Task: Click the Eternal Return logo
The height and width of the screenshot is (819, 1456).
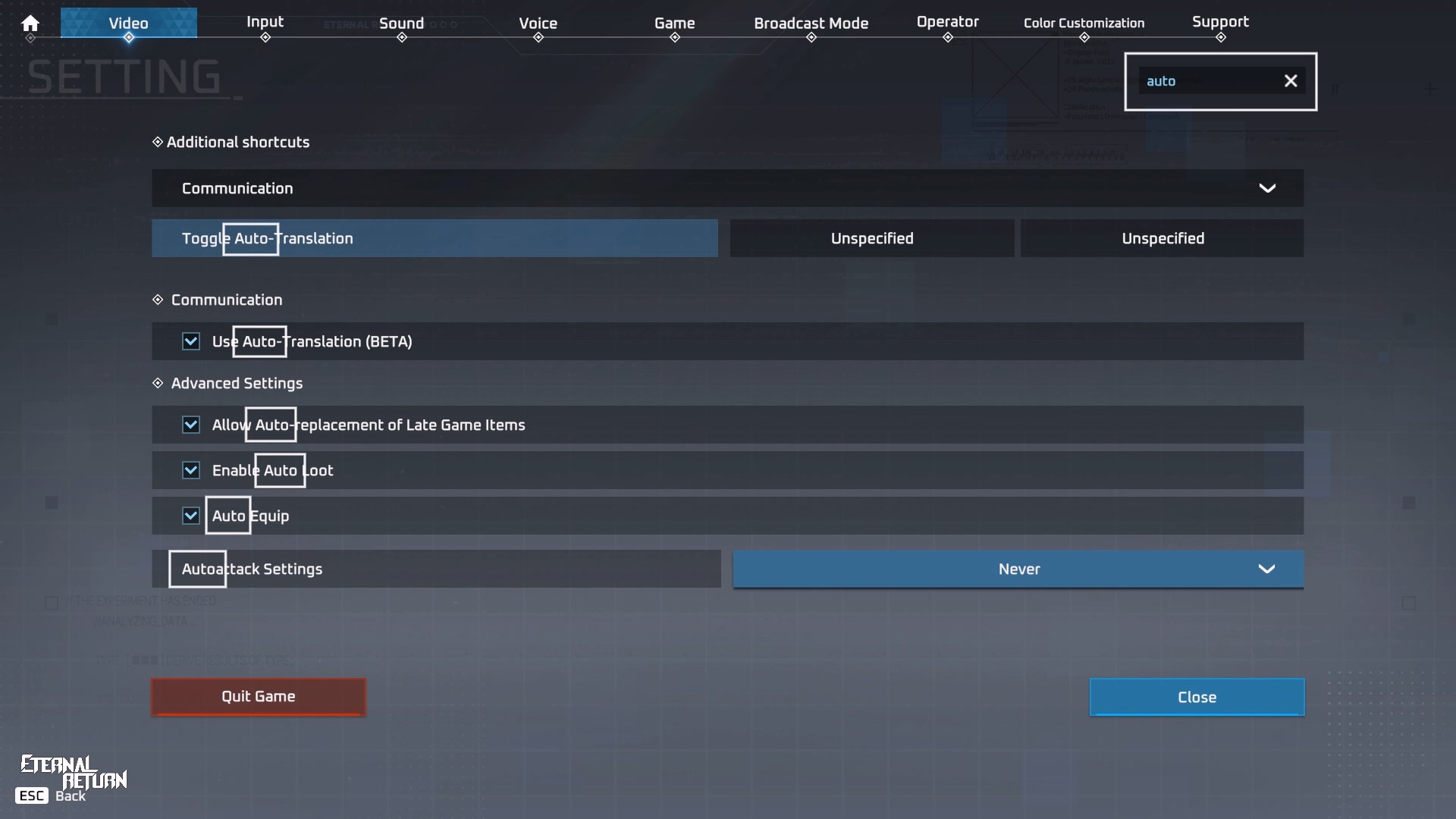Action: pyautogui.click(x=74, y=770)
